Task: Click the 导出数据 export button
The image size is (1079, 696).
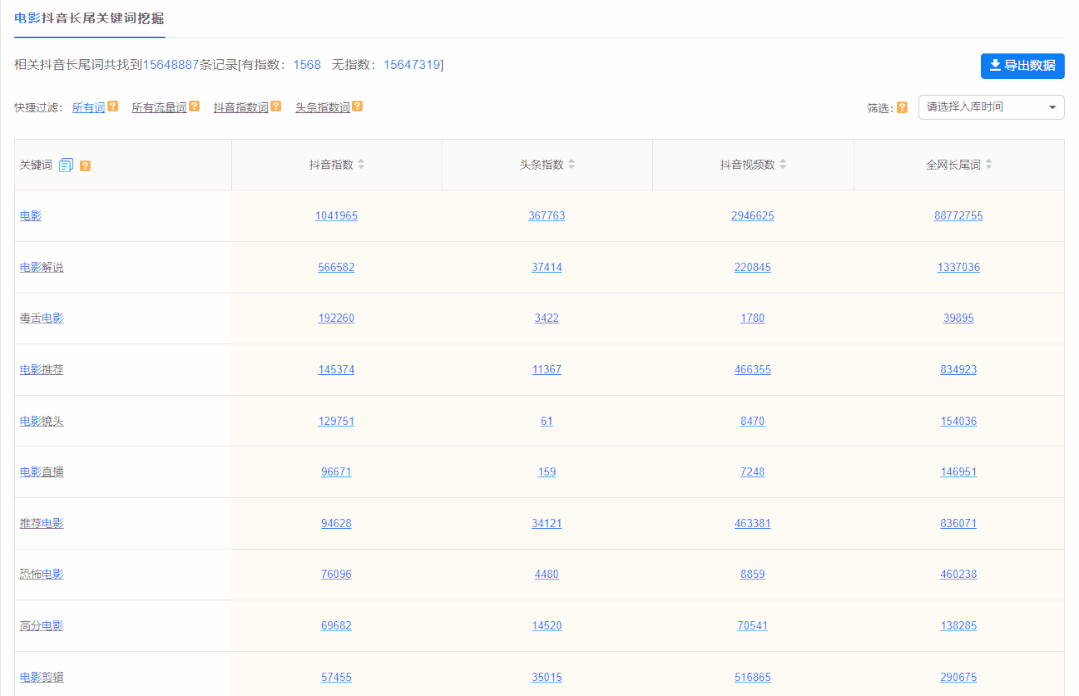Action: (x=1022, y=65)
